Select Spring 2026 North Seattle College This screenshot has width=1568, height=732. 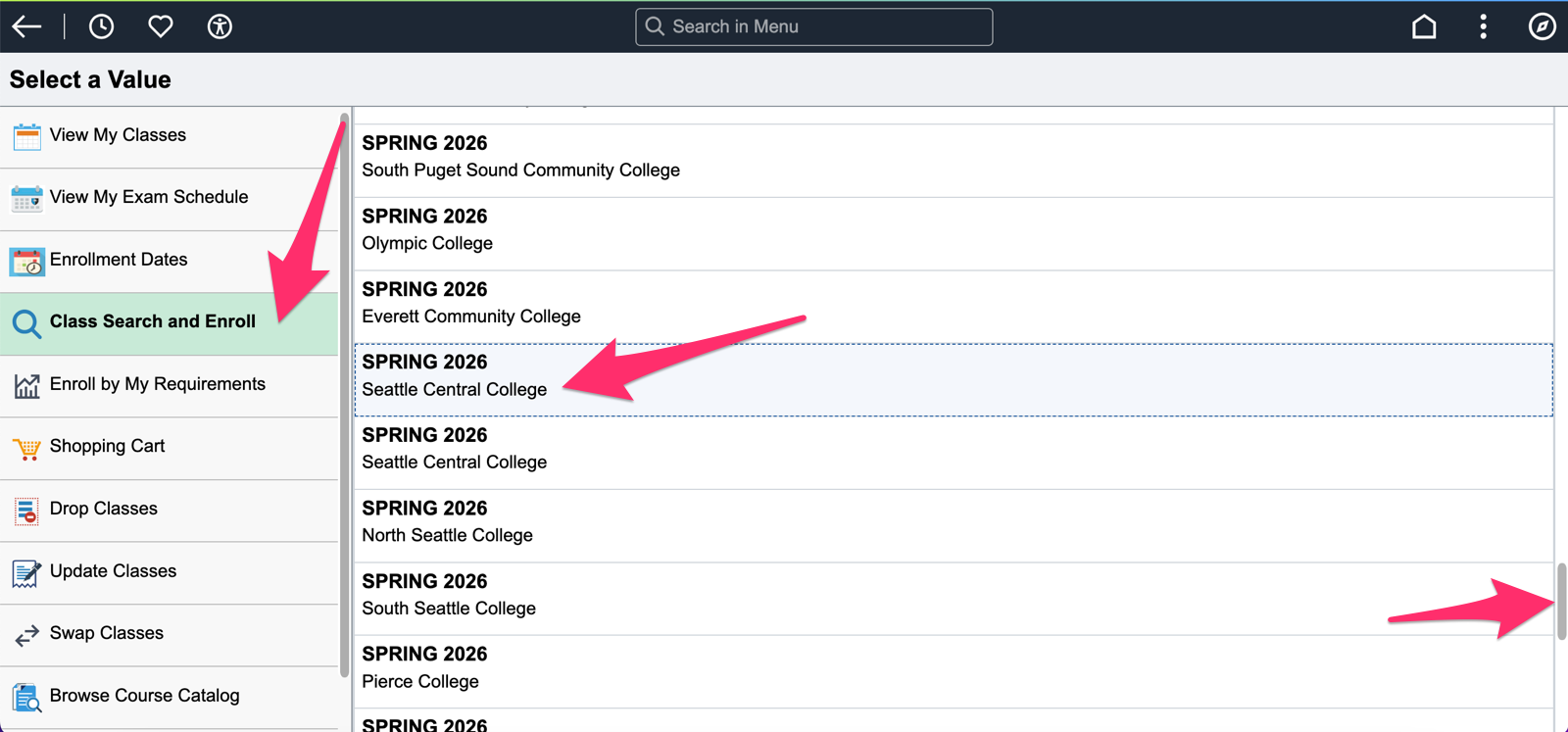coord(954,526)
